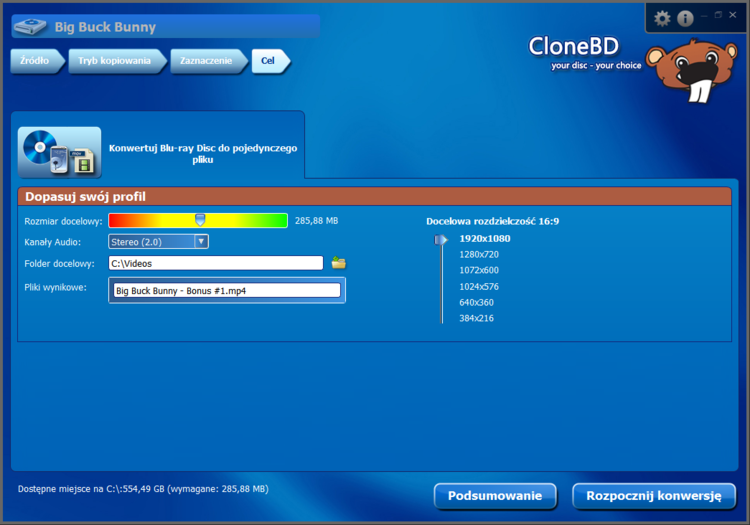This screenshot has height=525, width=750.
Task: Choose 1920x1080 resolution
Action: click(x=485, y=239)
